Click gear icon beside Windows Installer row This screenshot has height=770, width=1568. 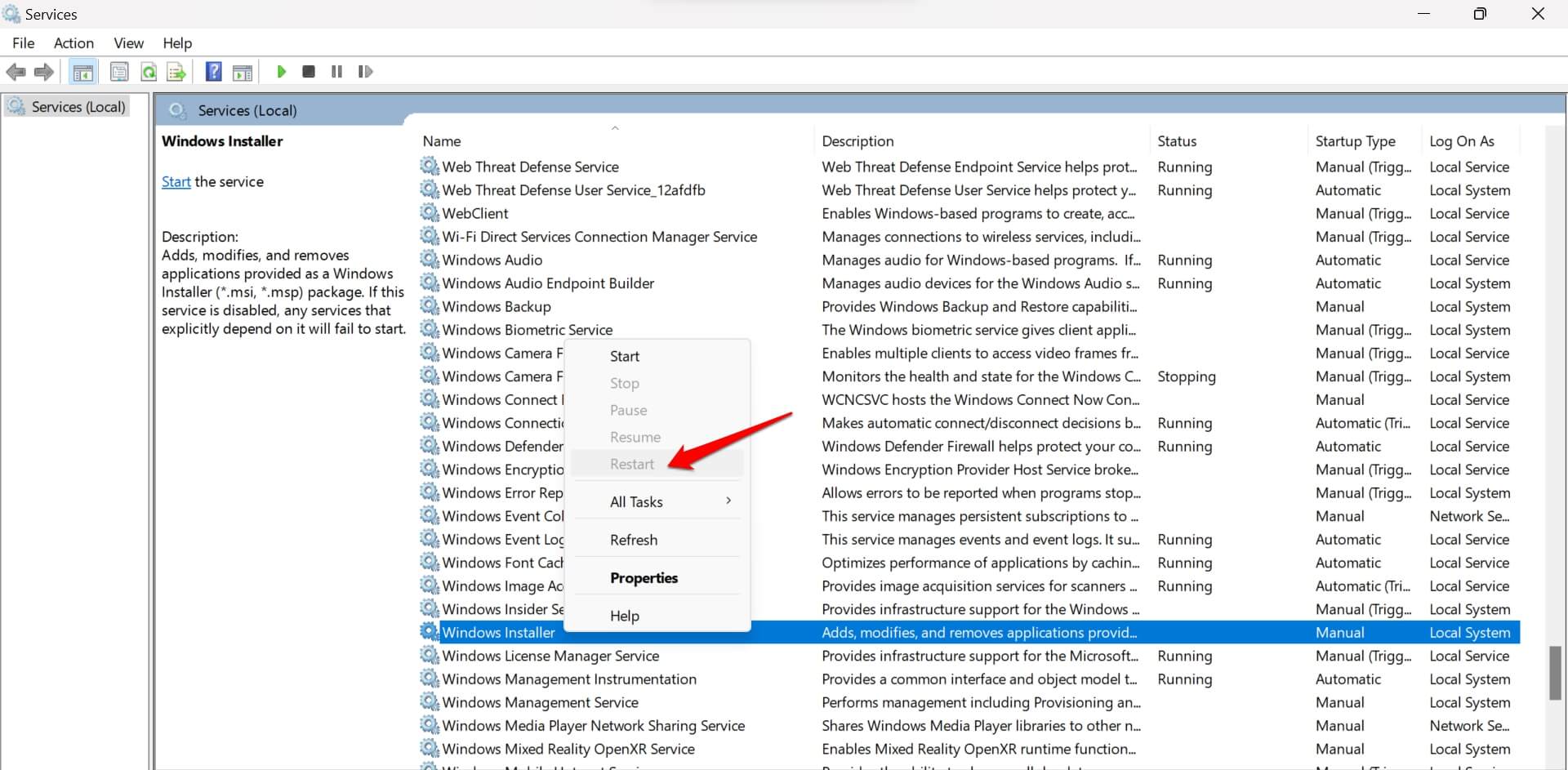[430, 632]
